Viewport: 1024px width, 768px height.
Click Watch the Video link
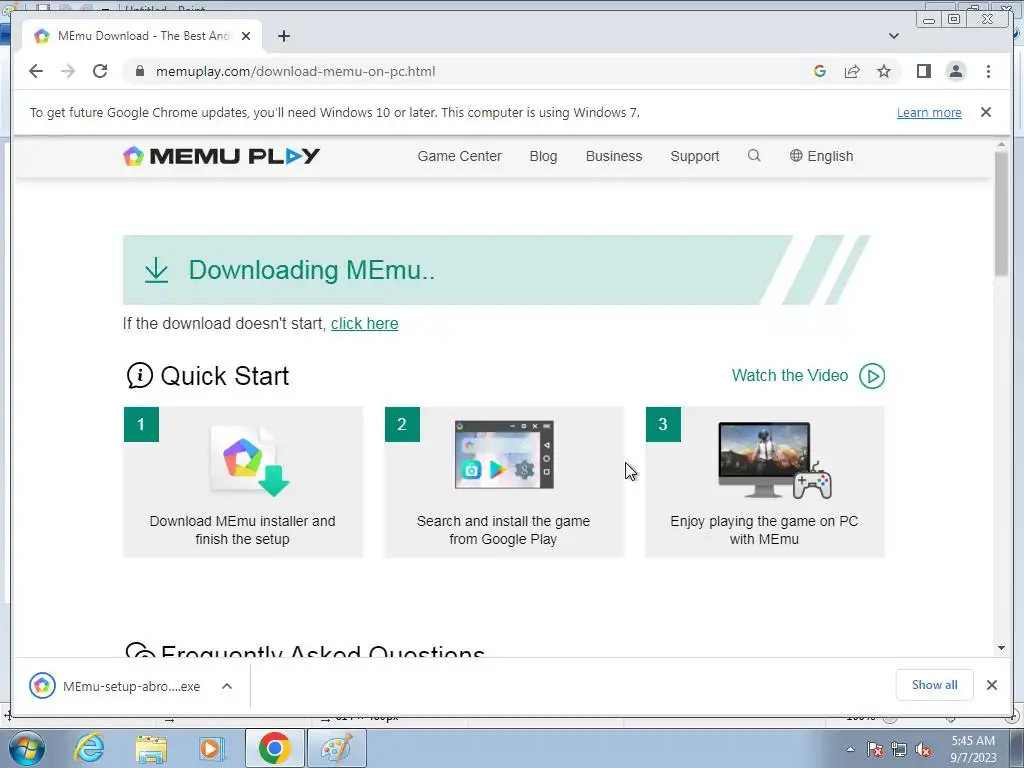click(790, 376)
